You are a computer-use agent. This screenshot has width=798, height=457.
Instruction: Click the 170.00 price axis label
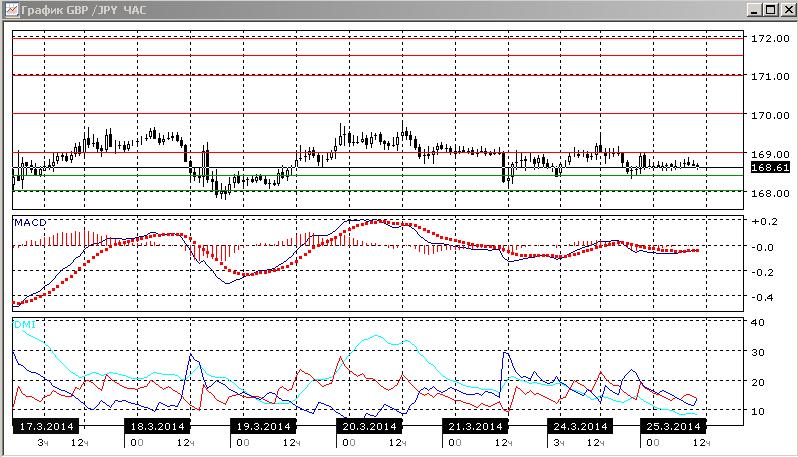(771, 115)
